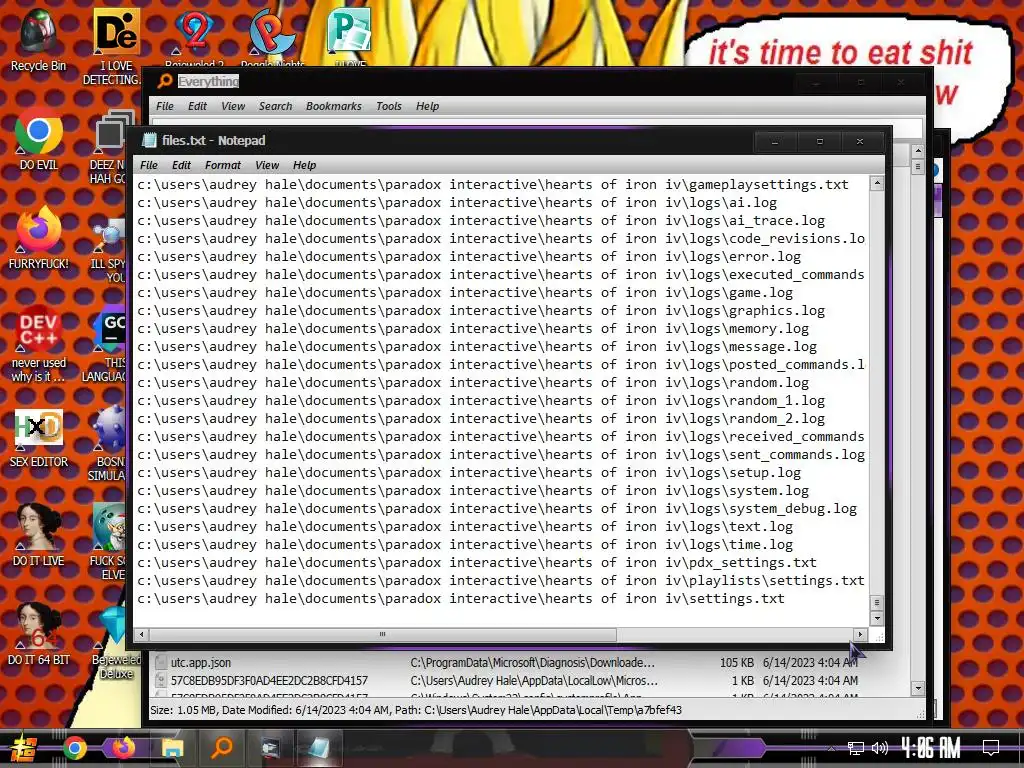1024x768 pixels.
Task: Launch Firefox from the taskbar
Action: click(x=123, y=748)
